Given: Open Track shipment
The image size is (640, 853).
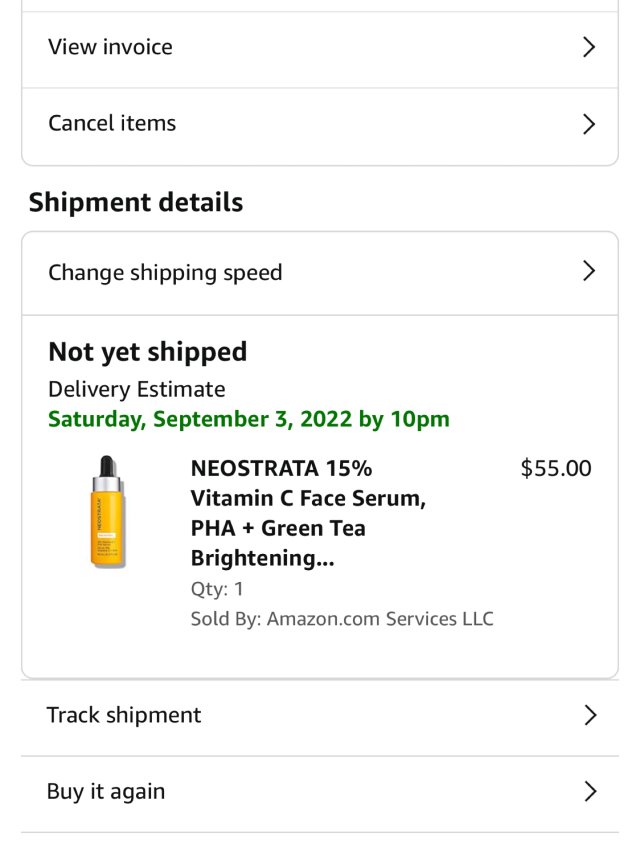Looking at the screenshot, I should [x=124, y=715].
